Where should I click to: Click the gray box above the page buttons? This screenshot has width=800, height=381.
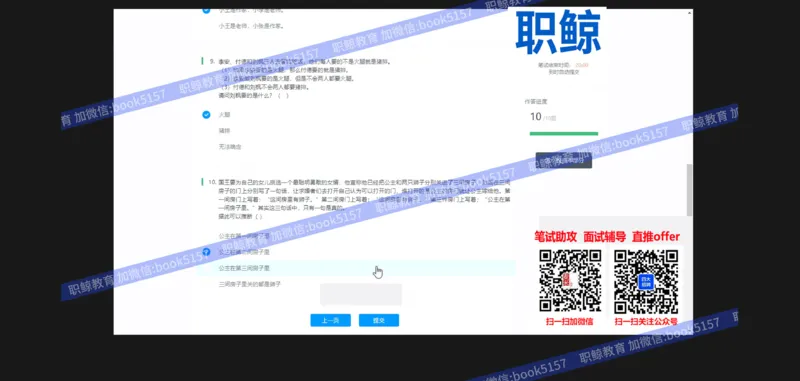361,295
